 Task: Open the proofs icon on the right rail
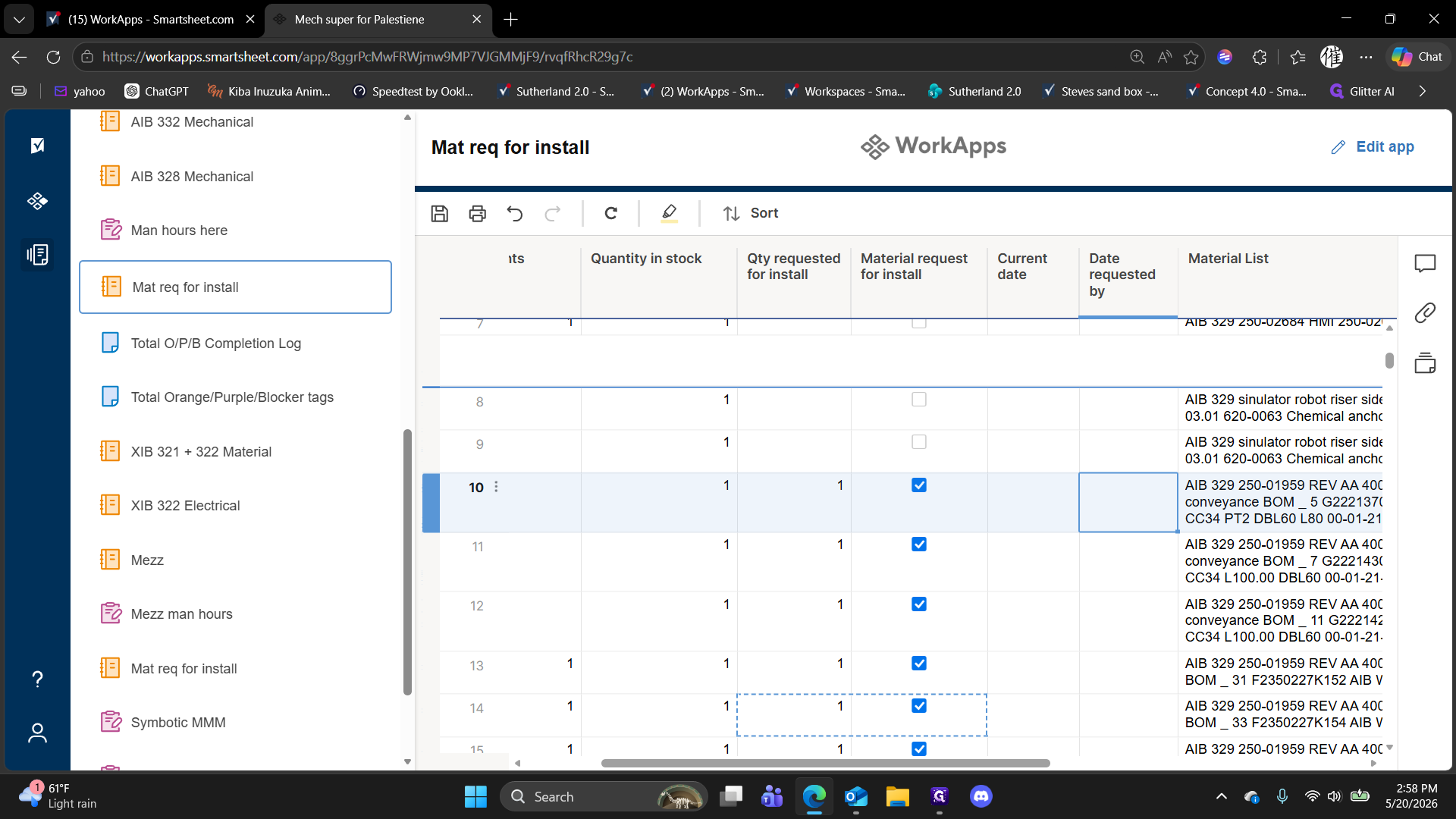1425,362
